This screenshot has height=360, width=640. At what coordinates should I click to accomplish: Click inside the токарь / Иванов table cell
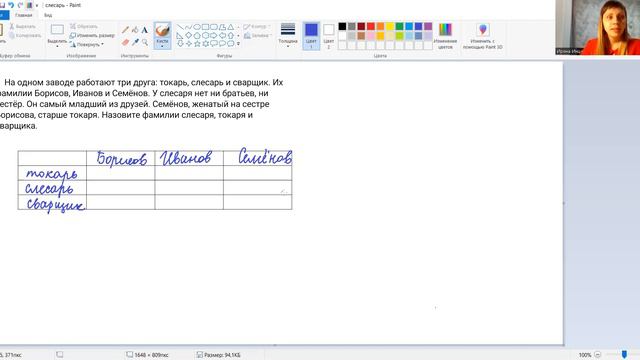click(x=189, y=173)
